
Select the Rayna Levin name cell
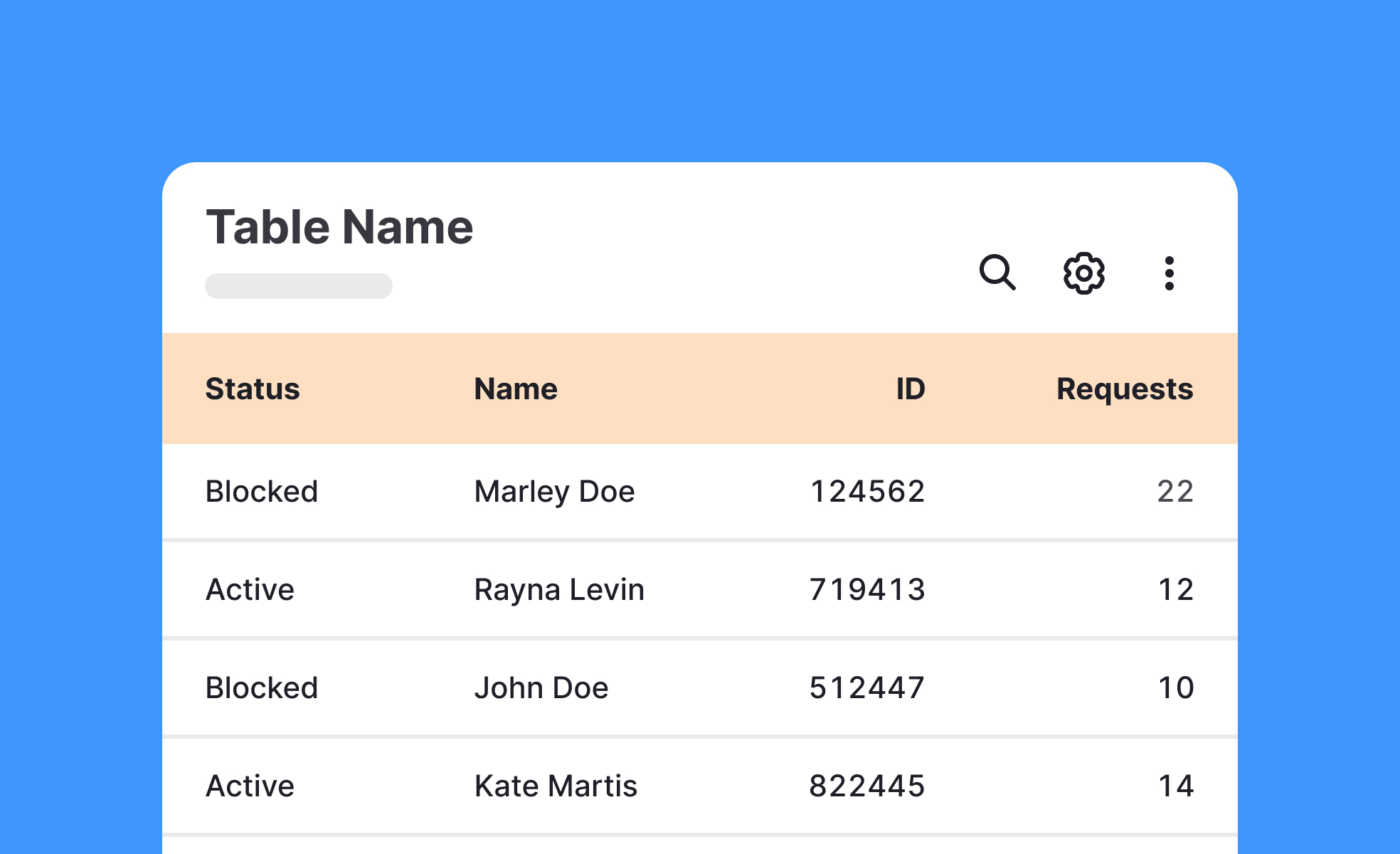559,590
